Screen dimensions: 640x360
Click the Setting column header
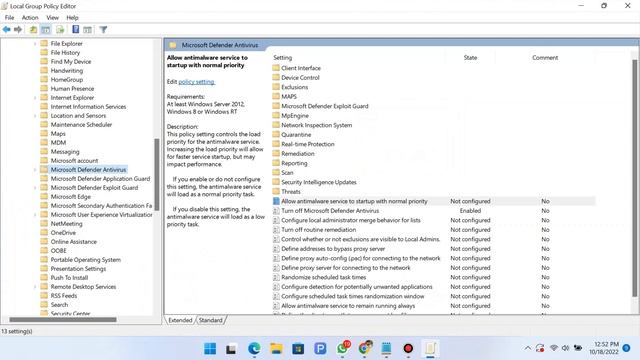click(282, 58)
